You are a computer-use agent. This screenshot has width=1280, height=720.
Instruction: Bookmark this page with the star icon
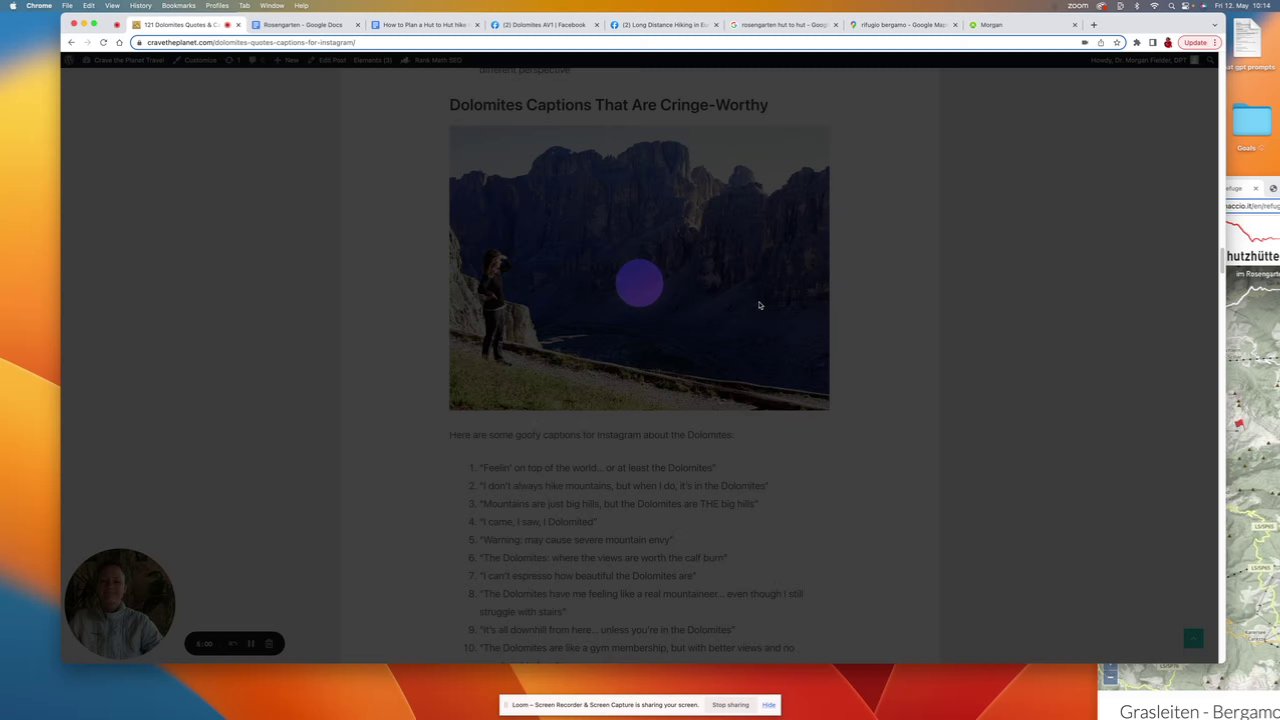click(1117, 42)
